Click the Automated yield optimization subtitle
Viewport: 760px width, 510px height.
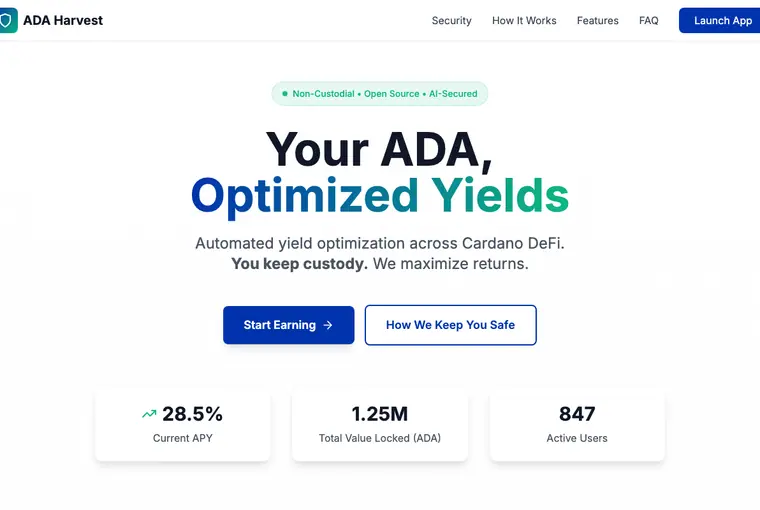click(380, 243)
